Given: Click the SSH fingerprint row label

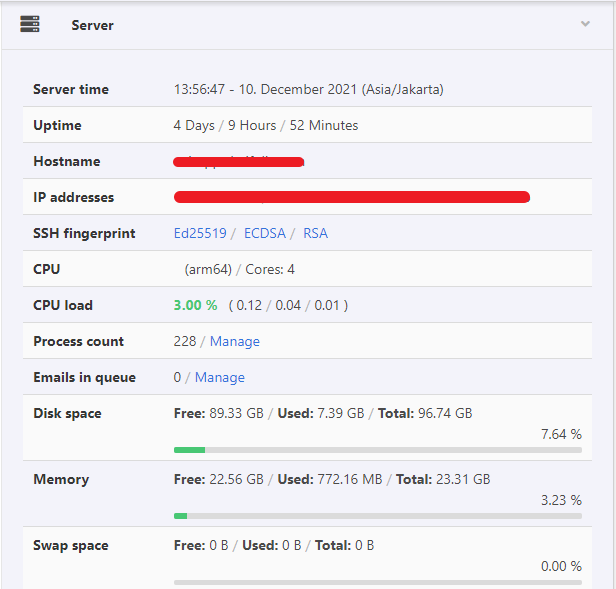Looking at the screenshot, I should (85, 233).
